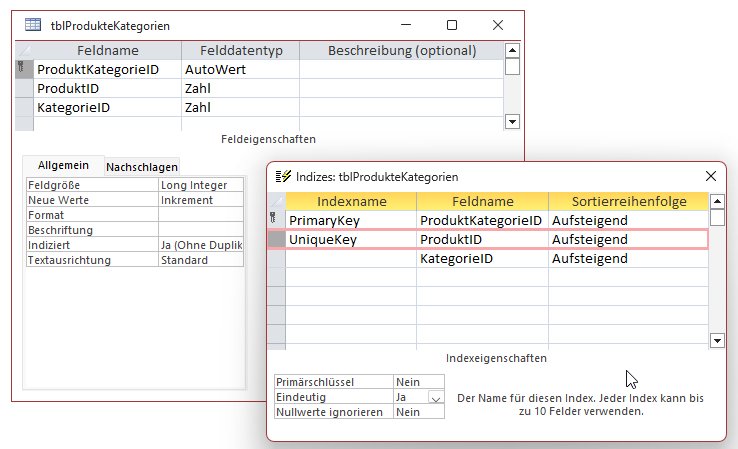738x449 pixels.
Task: Select the ProduktID field name in table design
Action: [x=107, y=88]
